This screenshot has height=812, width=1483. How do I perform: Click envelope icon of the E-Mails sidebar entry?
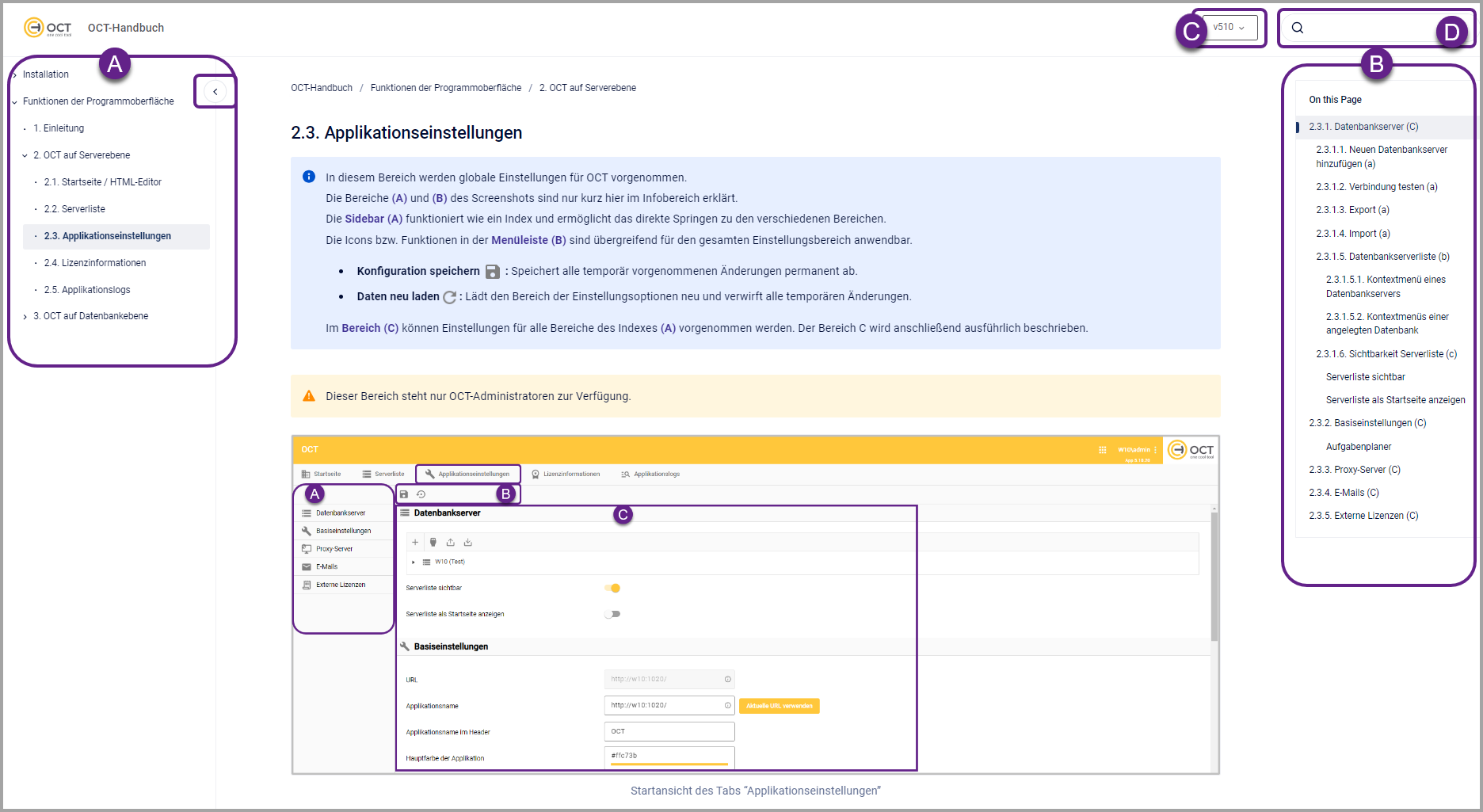coord(307,566)
